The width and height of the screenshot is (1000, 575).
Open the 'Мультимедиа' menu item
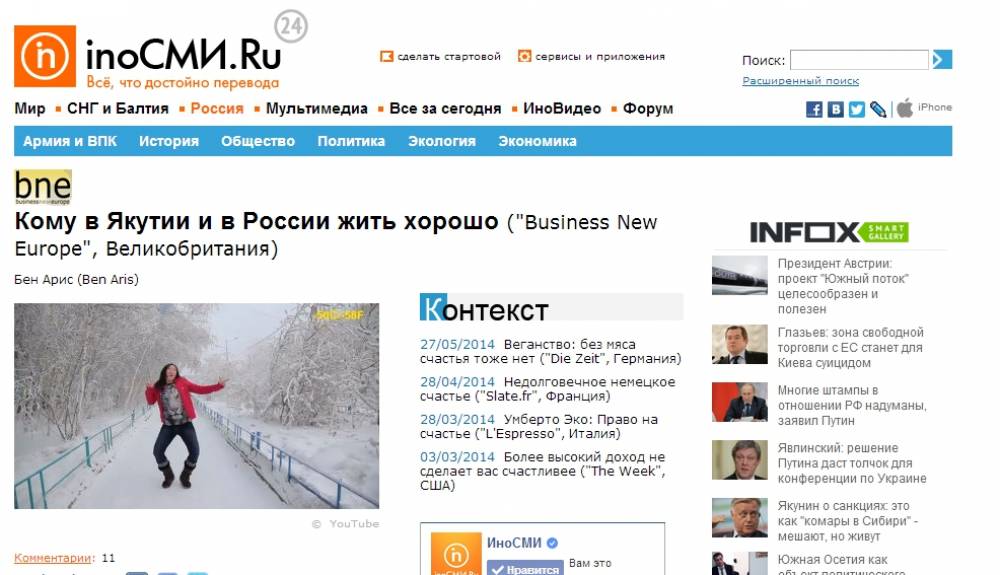pyautogui.click(x=316, y=108)
